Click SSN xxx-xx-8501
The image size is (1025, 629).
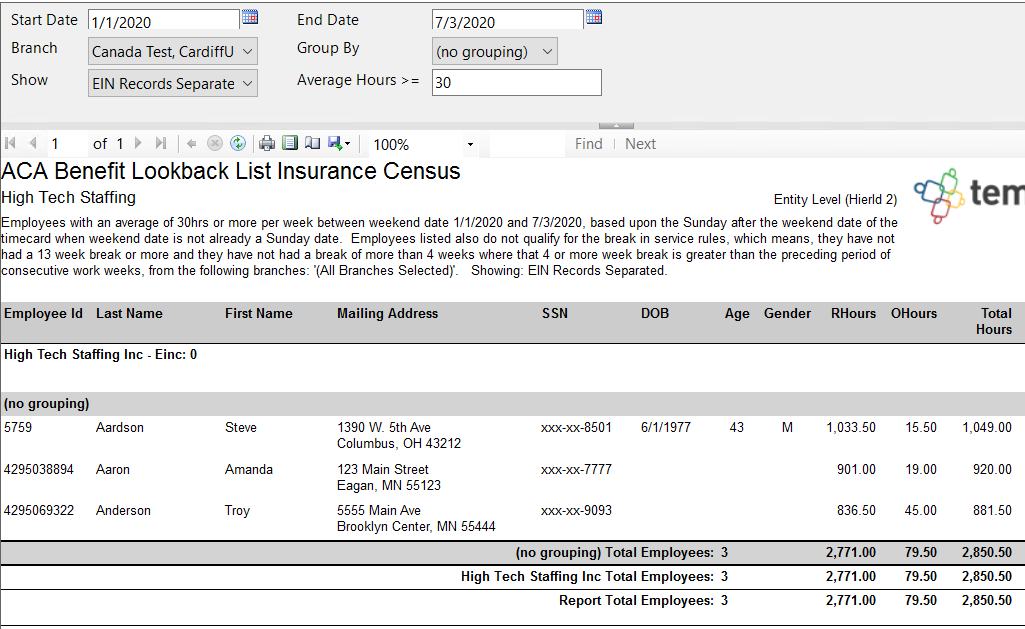coord(576,427)
